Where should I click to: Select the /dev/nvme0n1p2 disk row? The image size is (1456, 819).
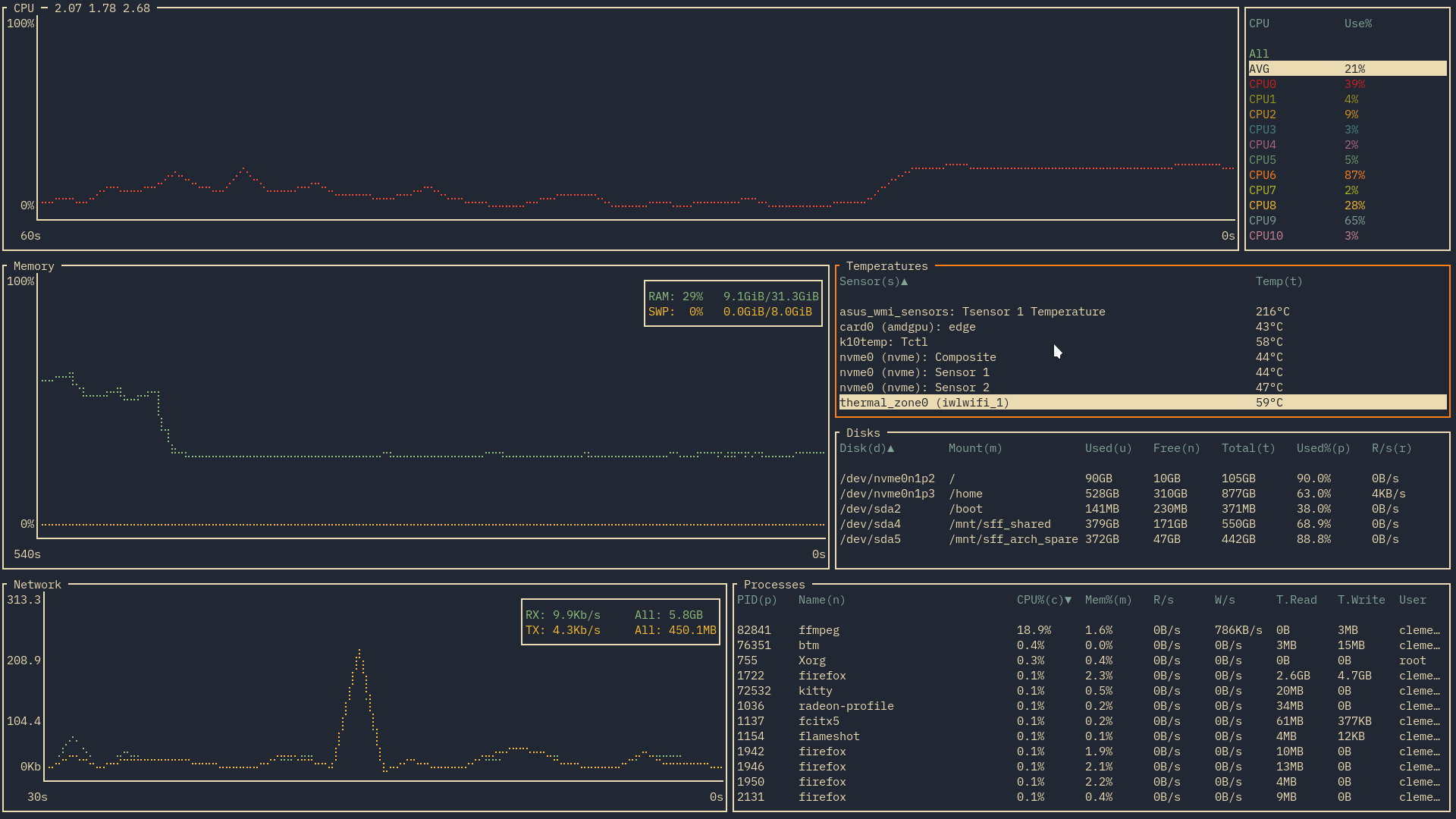pos(1143,479)
